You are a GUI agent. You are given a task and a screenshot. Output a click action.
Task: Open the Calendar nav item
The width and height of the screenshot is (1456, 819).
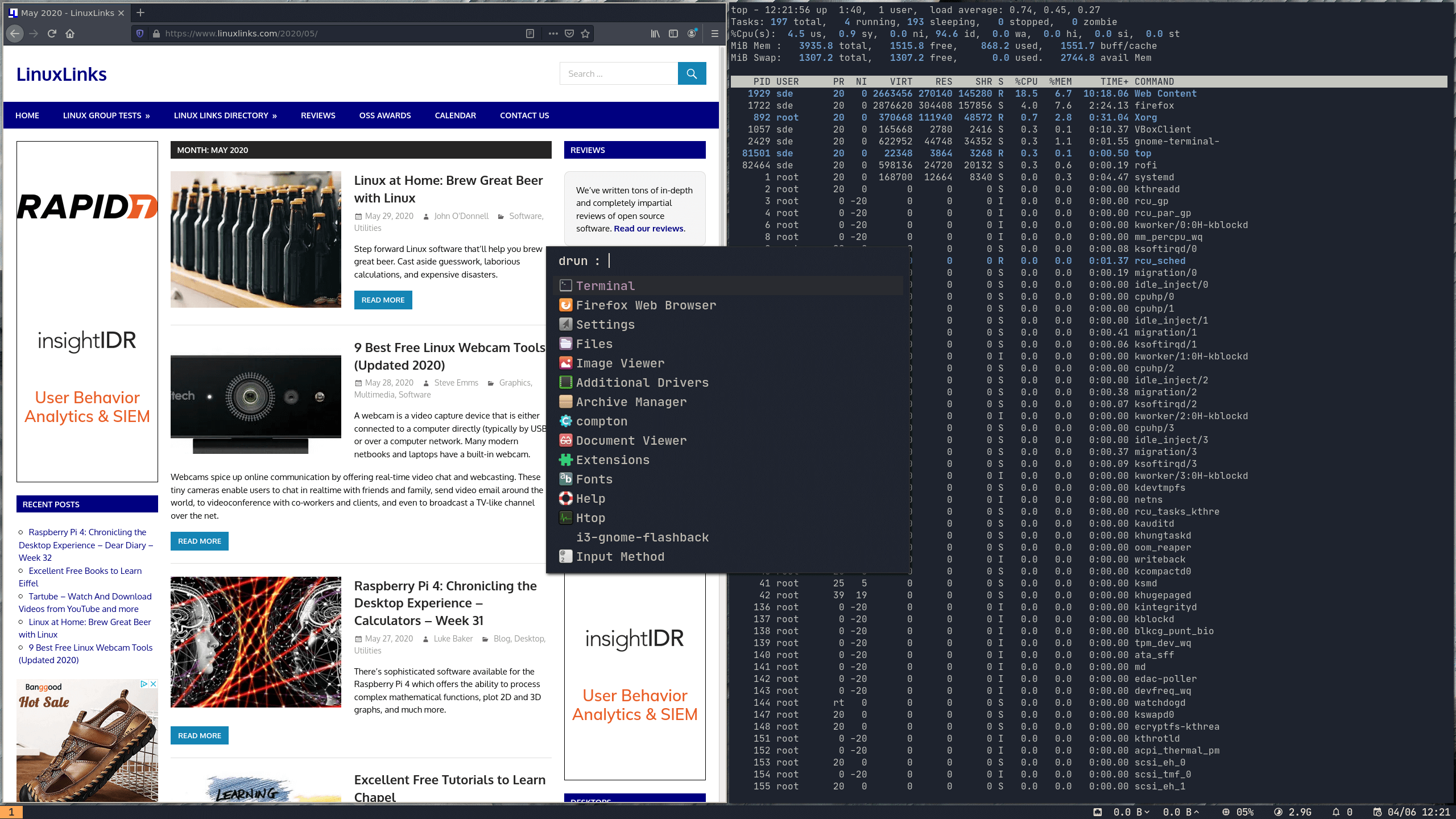tap(456, 115)
